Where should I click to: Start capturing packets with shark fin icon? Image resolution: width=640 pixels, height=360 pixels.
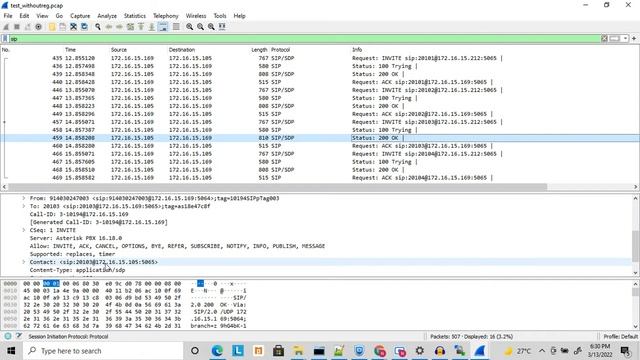tap(6, 27)
